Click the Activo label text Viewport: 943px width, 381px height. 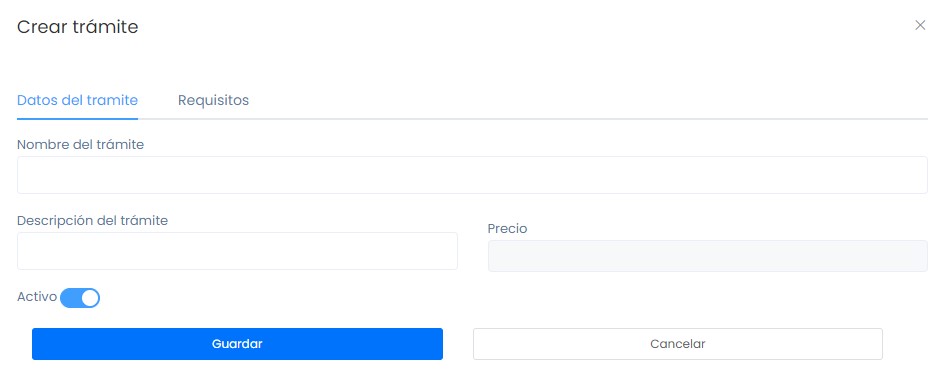point(37,297)
